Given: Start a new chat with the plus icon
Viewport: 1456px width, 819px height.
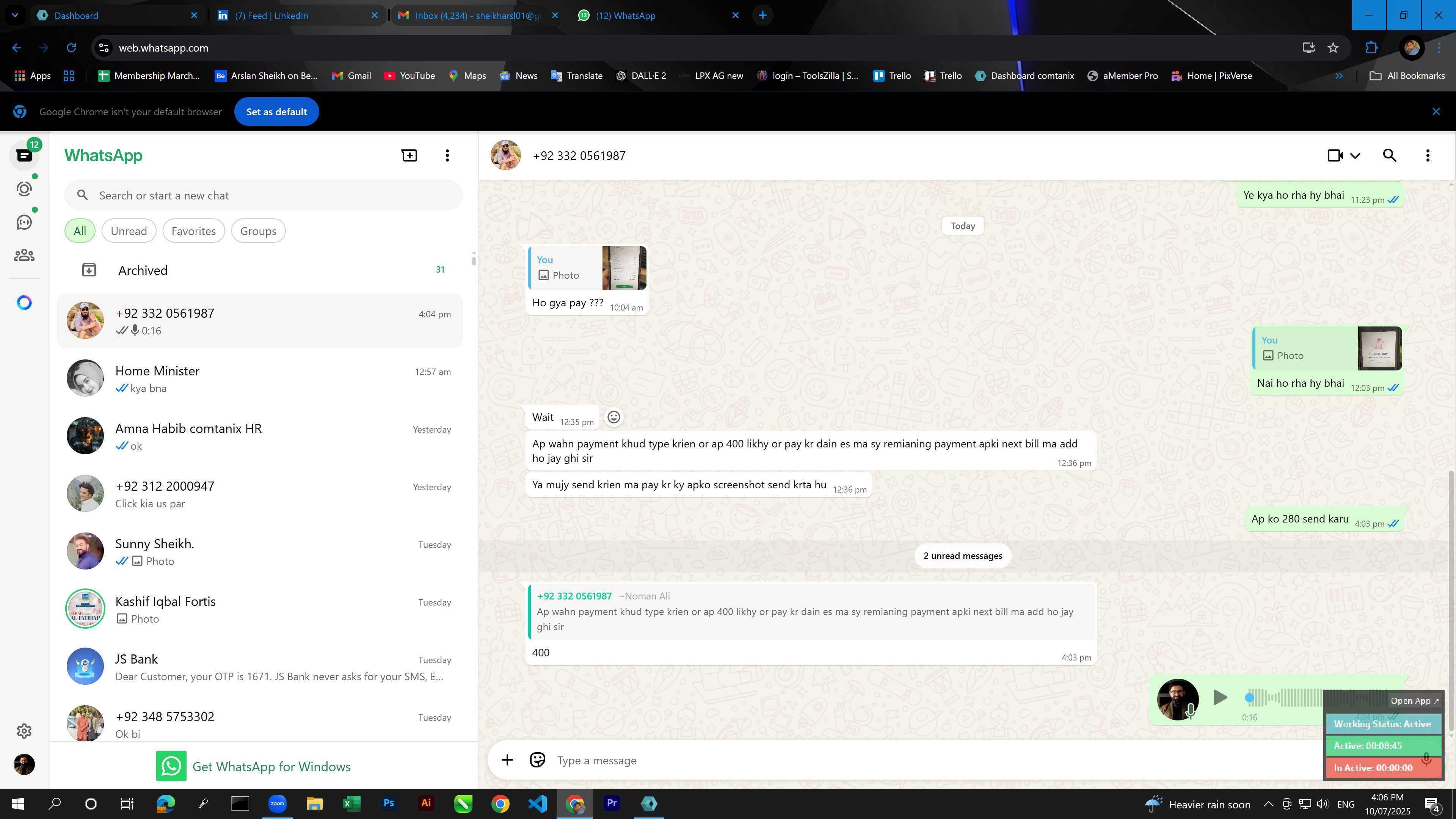Looking at the screenshot, I should 409,155.
